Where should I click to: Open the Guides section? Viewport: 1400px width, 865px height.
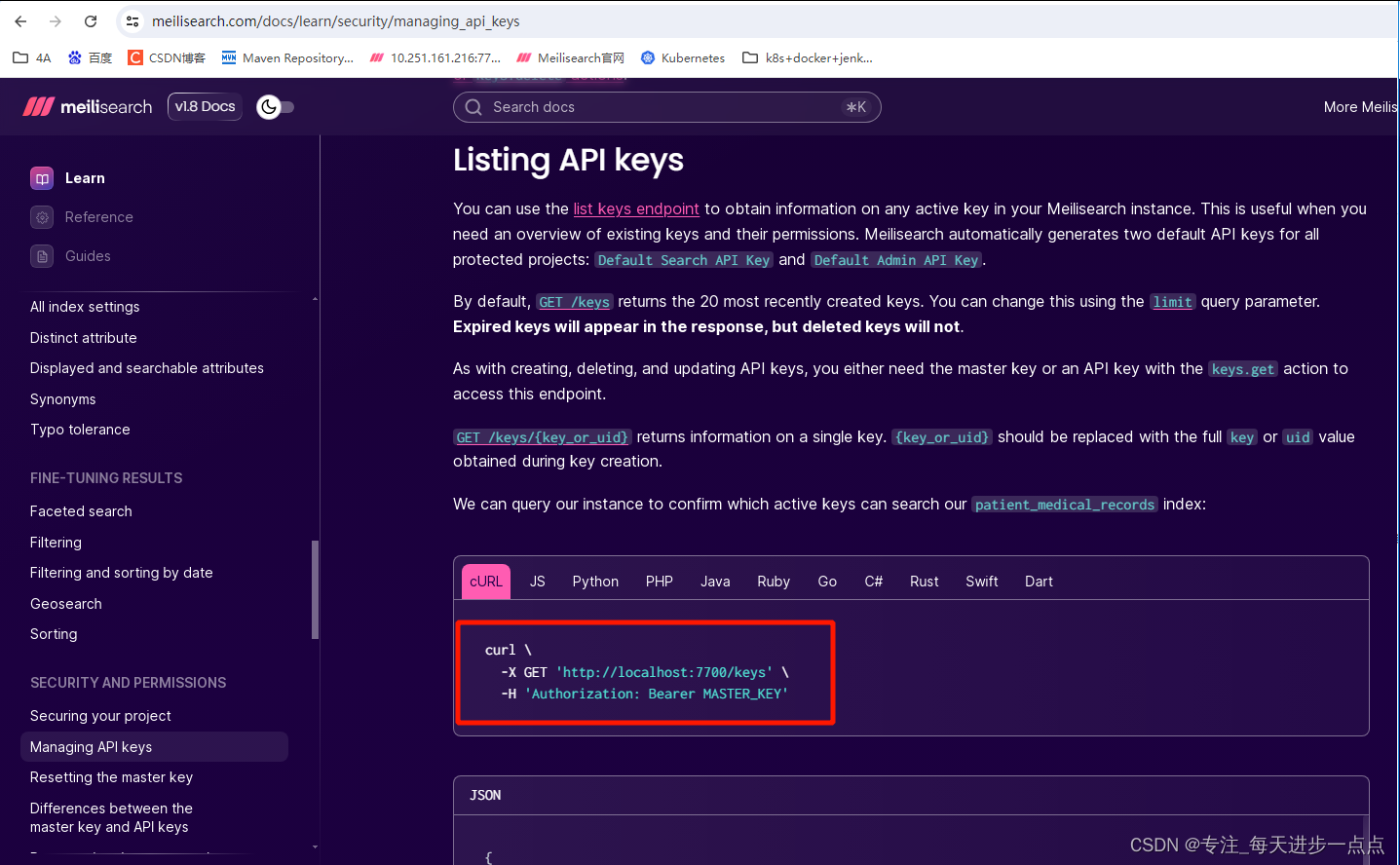click(x=88, y=256)
